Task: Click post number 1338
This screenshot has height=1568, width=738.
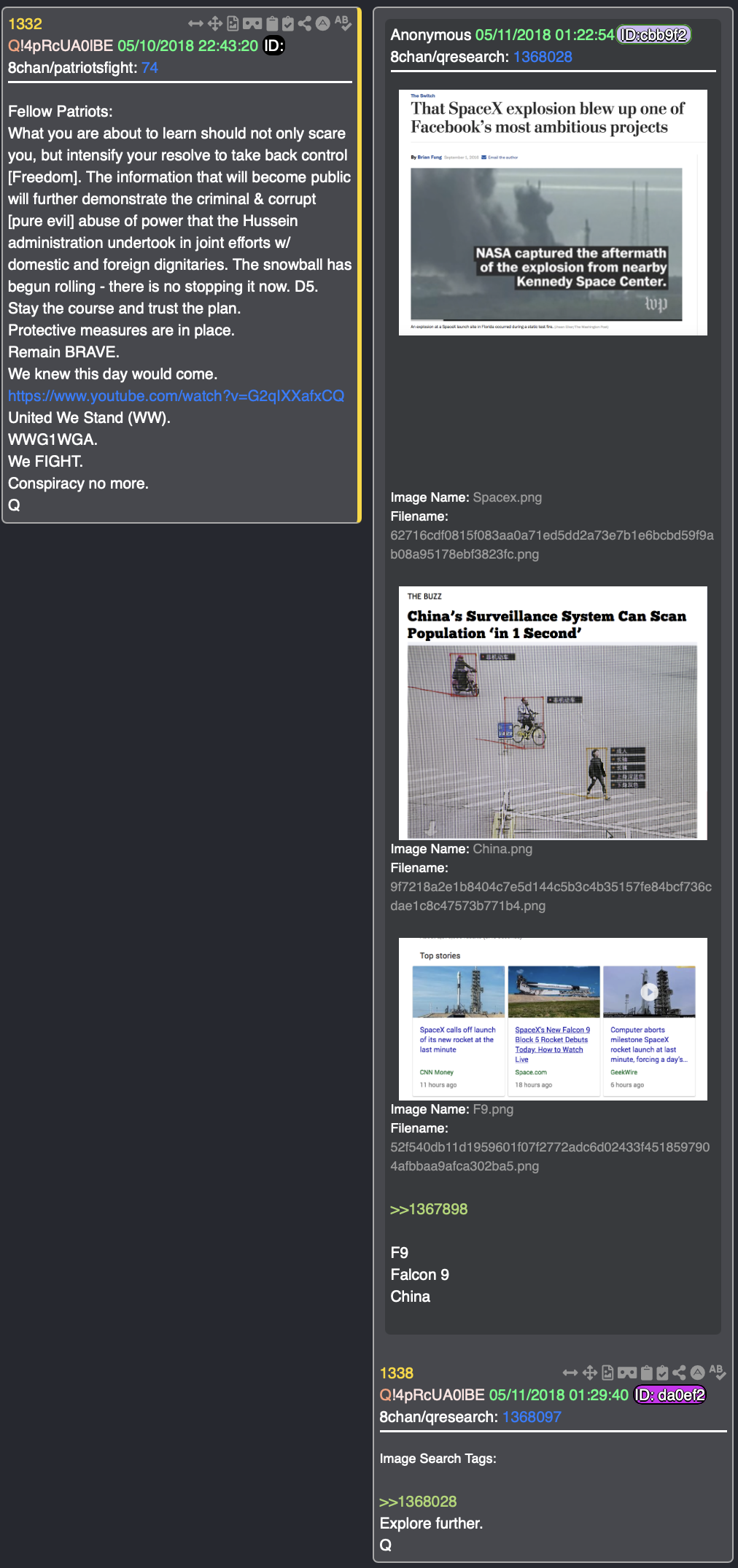Action: (397, 1373)
